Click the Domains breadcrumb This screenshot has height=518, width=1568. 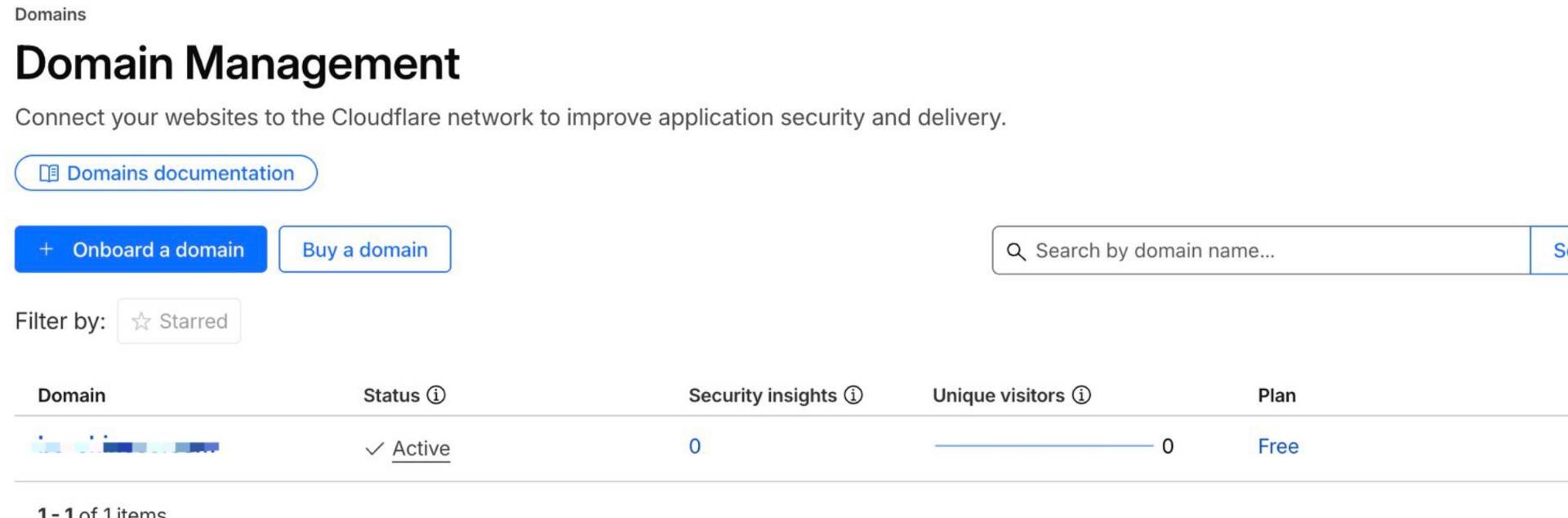point(50,14)
